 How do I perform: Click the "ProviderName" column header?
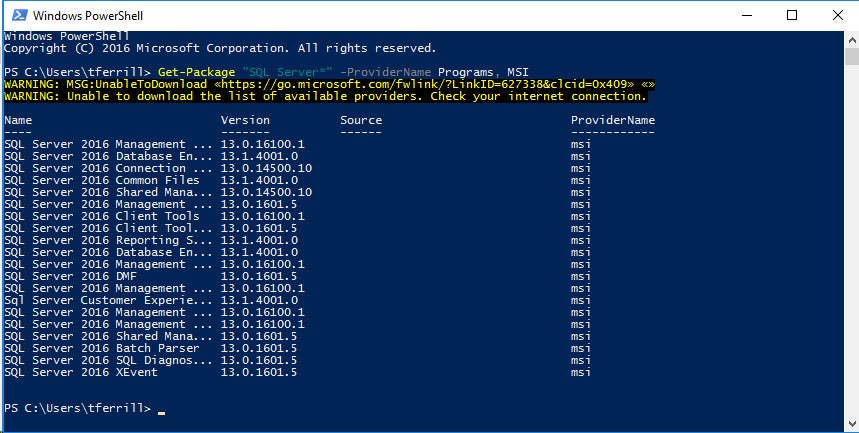(x=612, y=121)
